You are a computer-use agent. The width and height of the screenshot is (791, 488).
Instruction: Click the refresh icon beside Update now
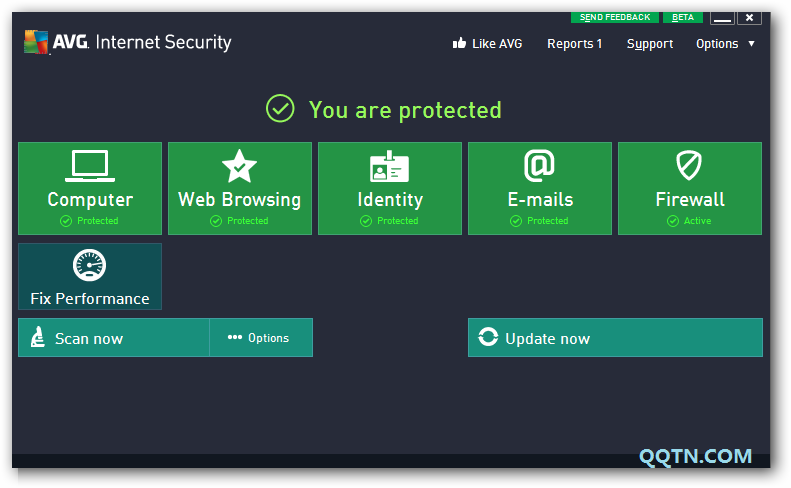pyautogui.click(x=488, y=338)
